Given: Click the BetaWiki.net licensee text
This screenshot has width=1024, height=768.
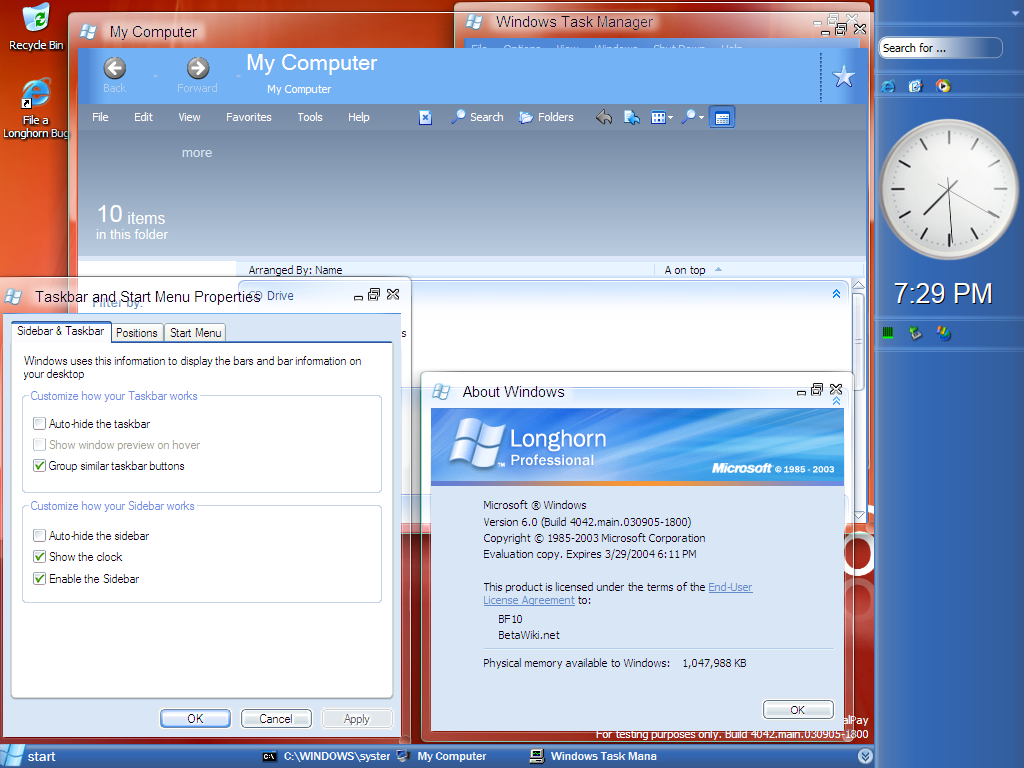Looking at the screenshot, I should point(529,635).
